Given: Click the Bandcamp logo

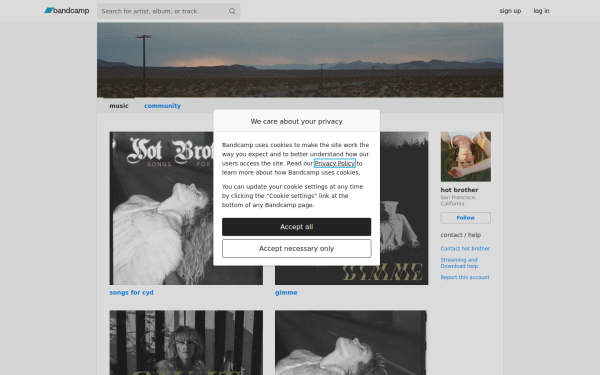Looking at the screenshot, I should (67, 11).
